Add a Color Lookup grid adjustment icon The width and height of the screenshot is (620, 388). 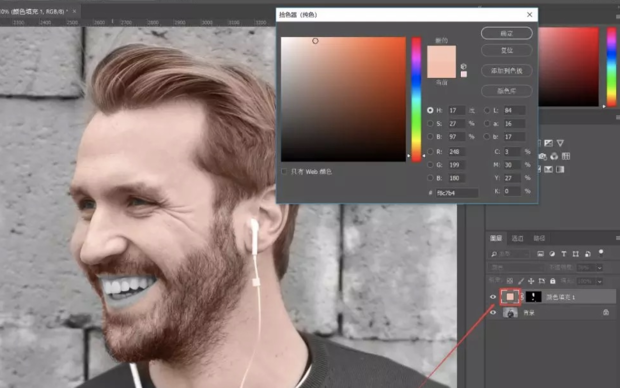[x=566, y=157]
